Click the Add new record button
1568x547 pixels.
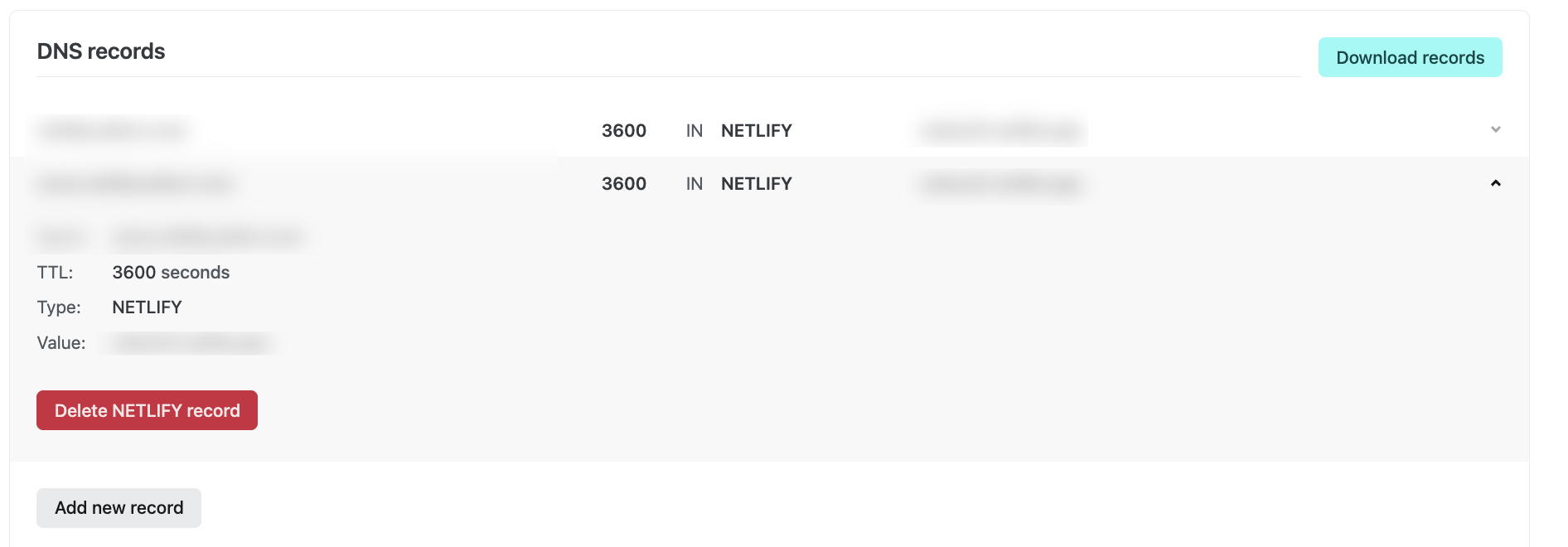(119, 507)
